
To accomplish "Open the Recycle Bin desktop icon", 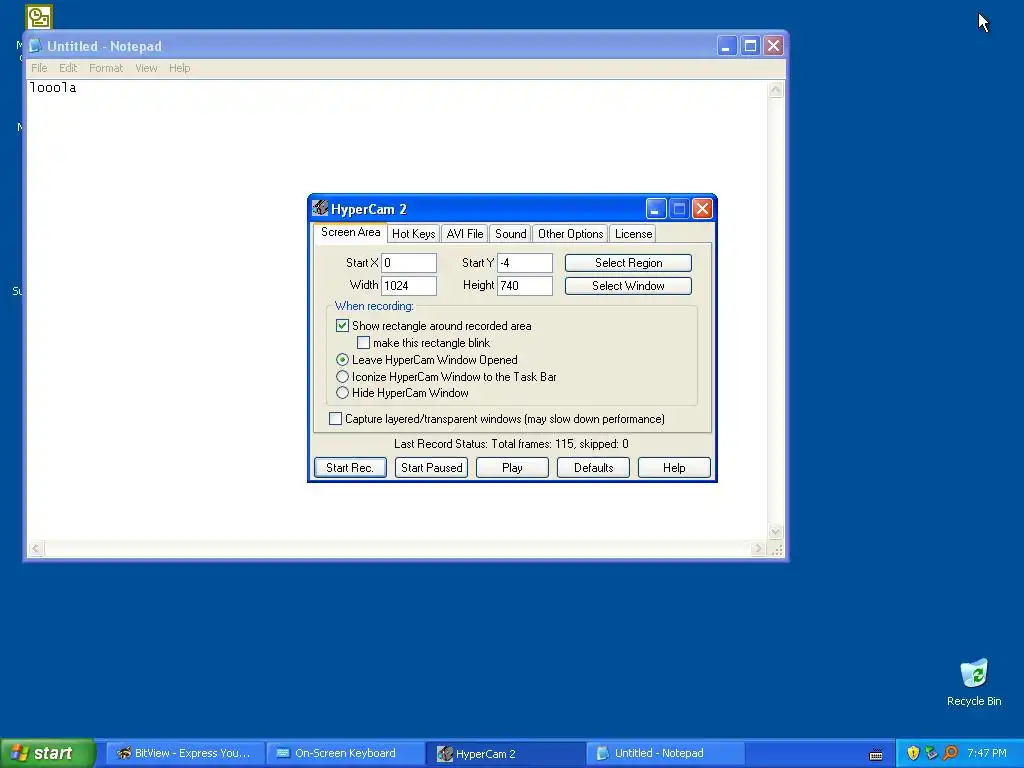I will (x=974, y=682).
